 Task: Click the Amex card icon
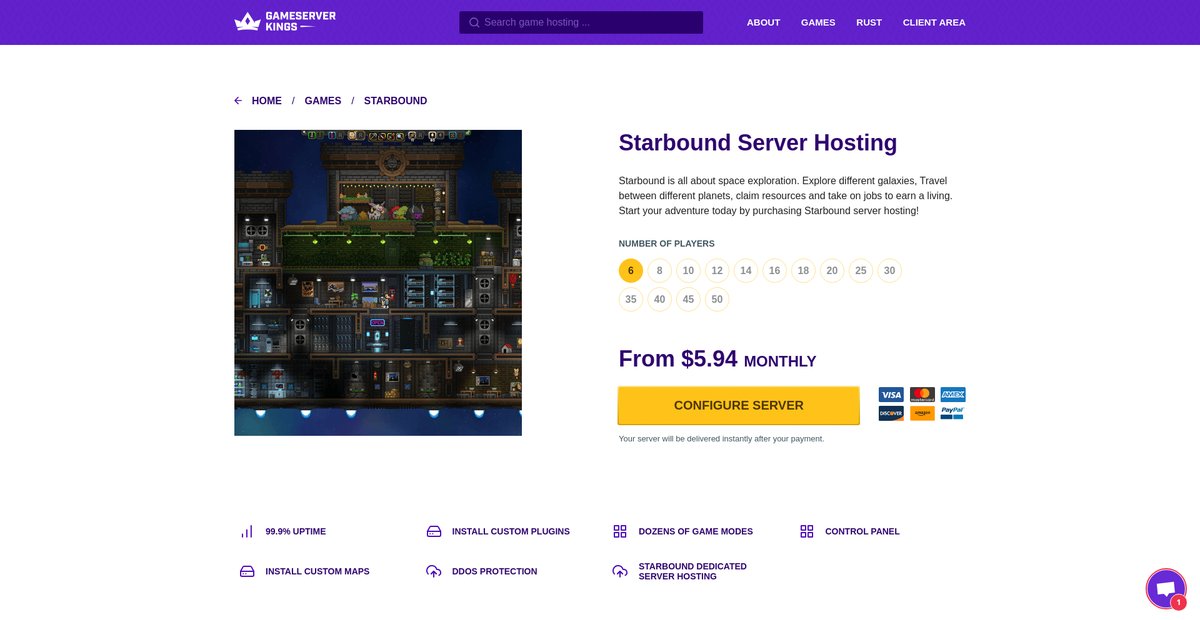click(953, 395)
